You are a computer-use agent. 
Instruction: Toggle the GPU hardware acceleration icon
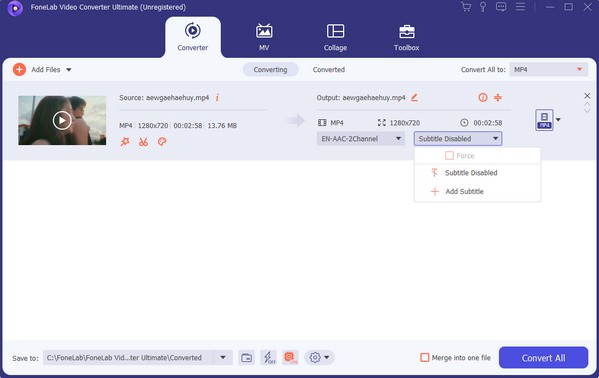(x=290, y=358)
